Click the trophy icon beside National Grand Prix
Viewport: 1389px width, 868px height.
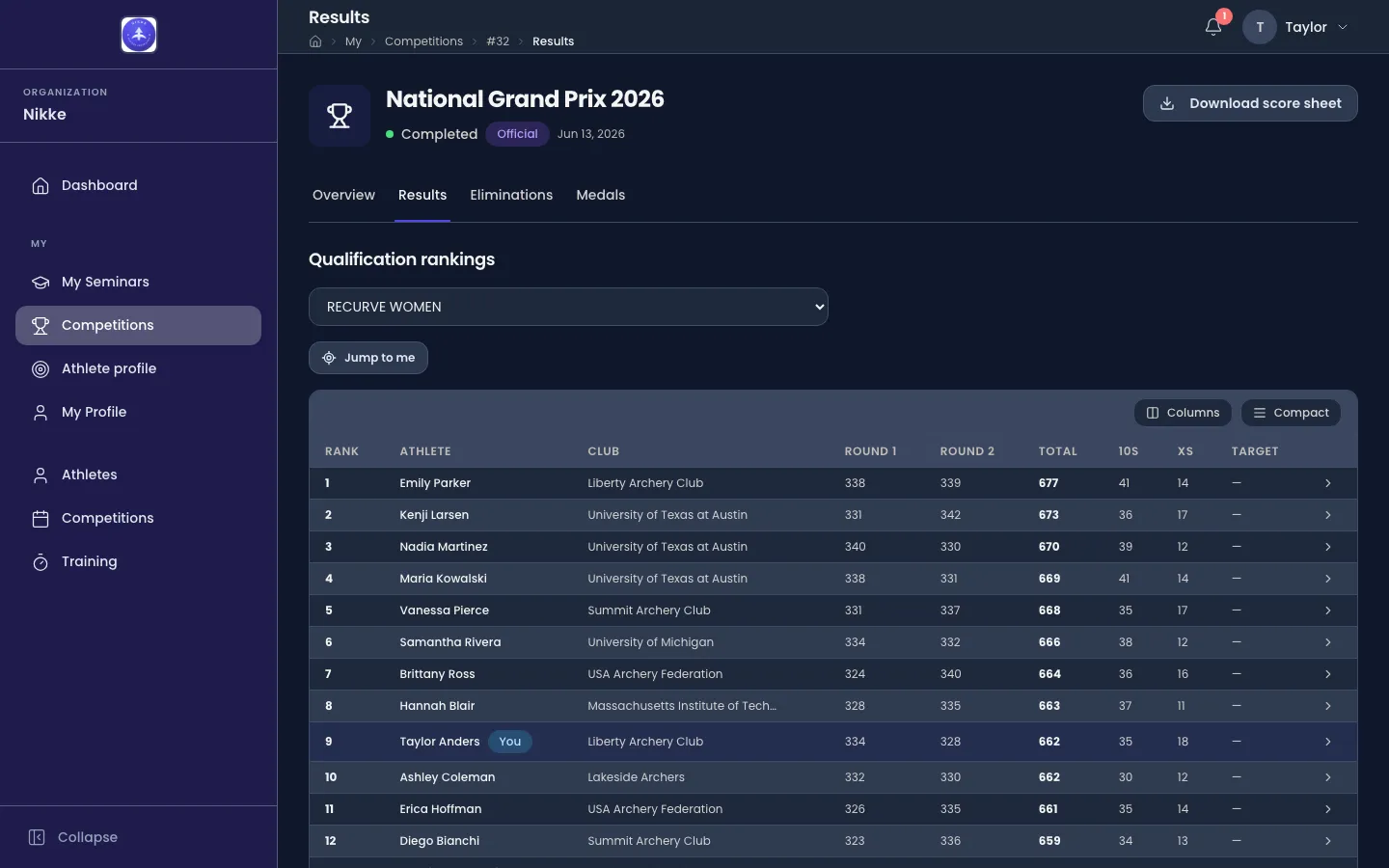tap(340, 116)
